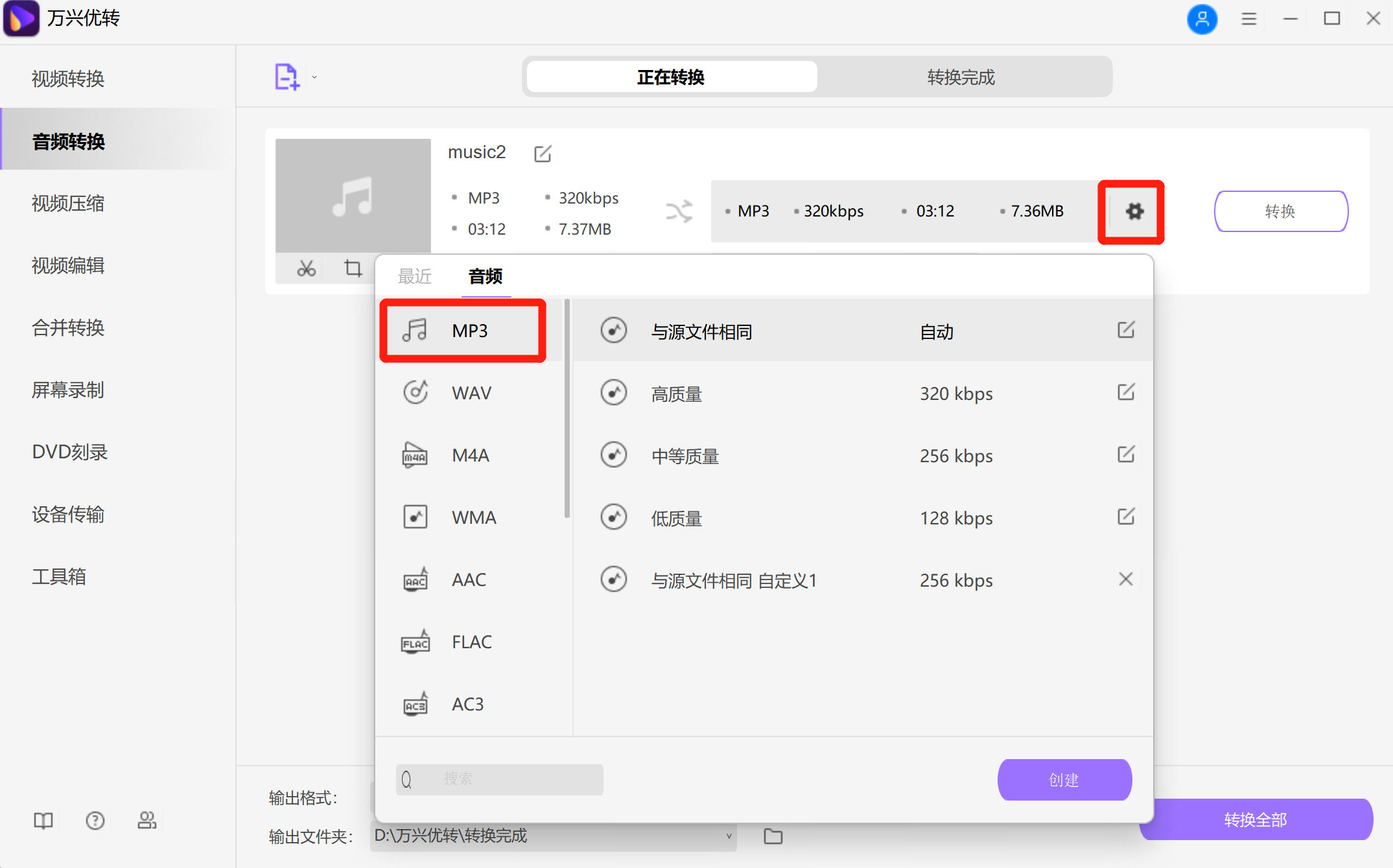Click the rename pencil icon next to music2
This screenshot has width=1393, height=868.
543,153
